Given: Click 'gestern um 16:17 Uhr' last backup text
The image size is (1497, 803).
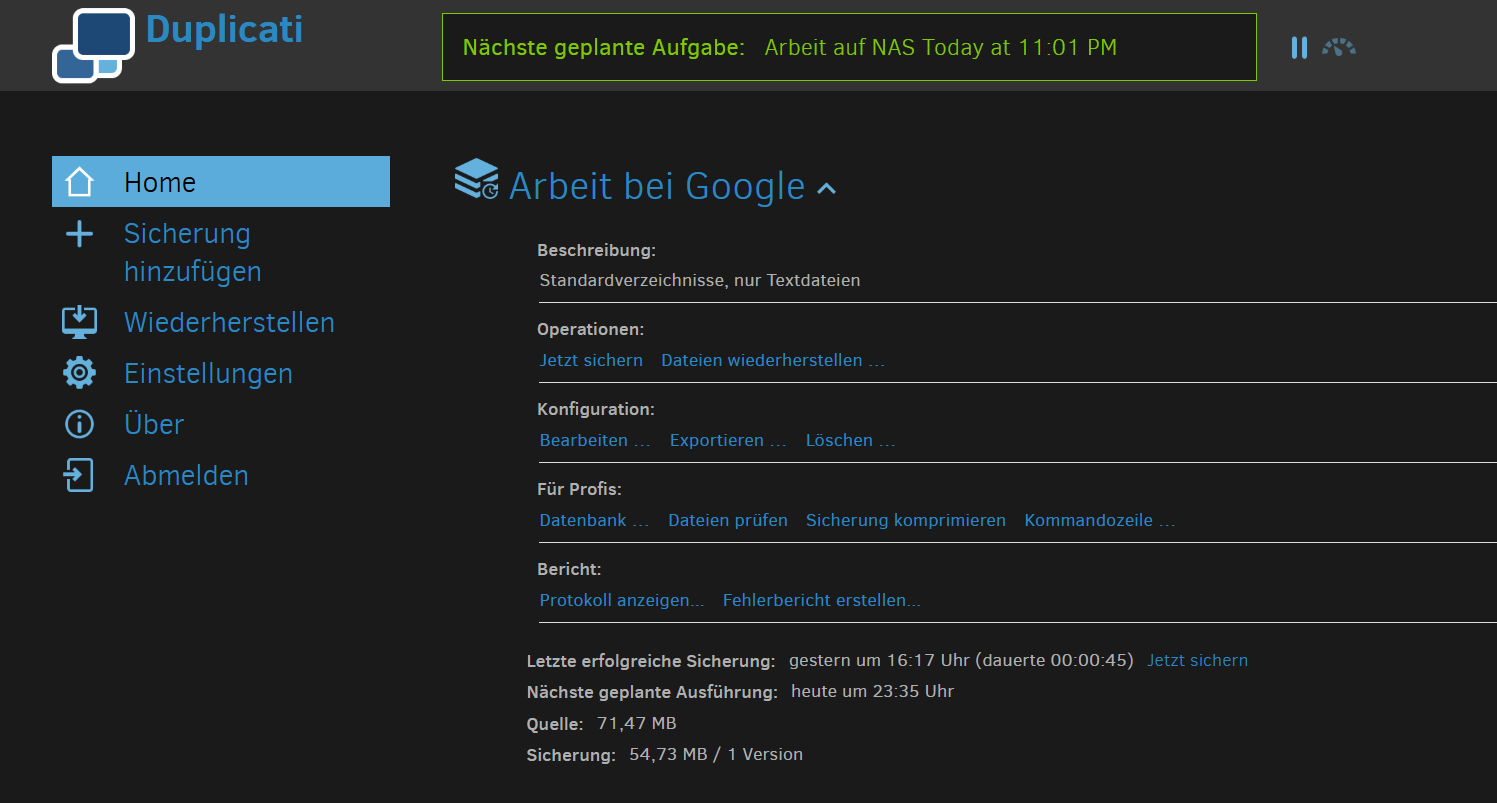Looking at the screenshot, I should (x=878, y=660).
